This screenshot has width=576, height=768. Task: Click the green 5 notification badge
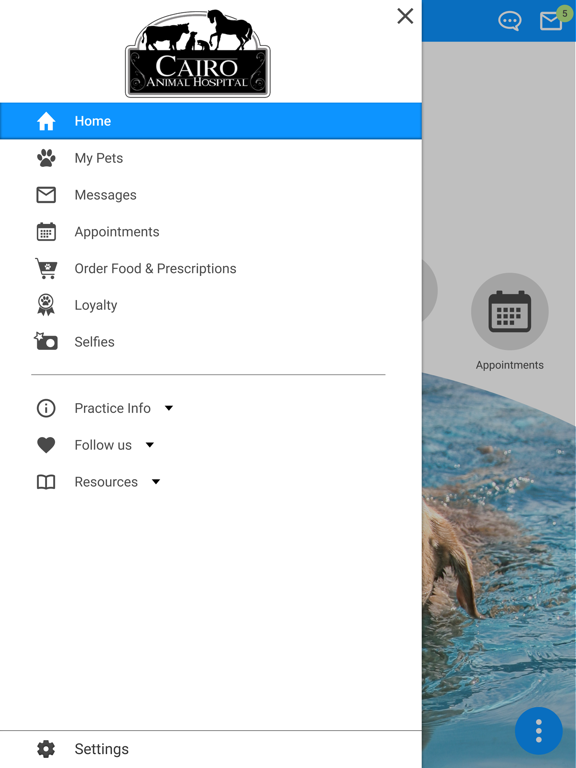pyautogui.click(x=565, y=14)
